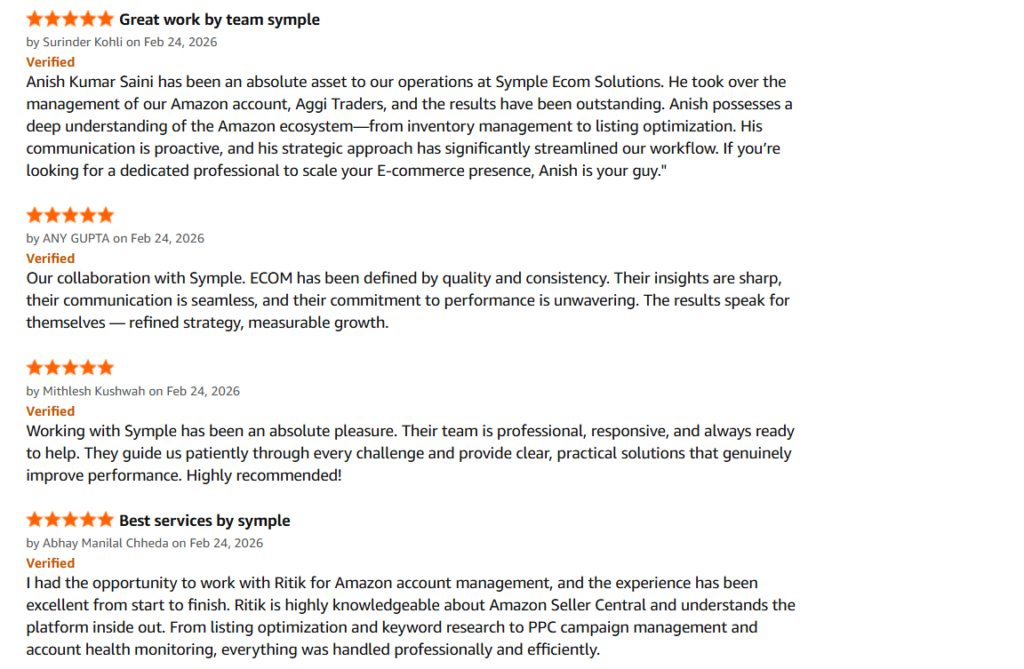Click star rating on Surinder Kohli's review

pyautogui.click(x=70, y=19)
